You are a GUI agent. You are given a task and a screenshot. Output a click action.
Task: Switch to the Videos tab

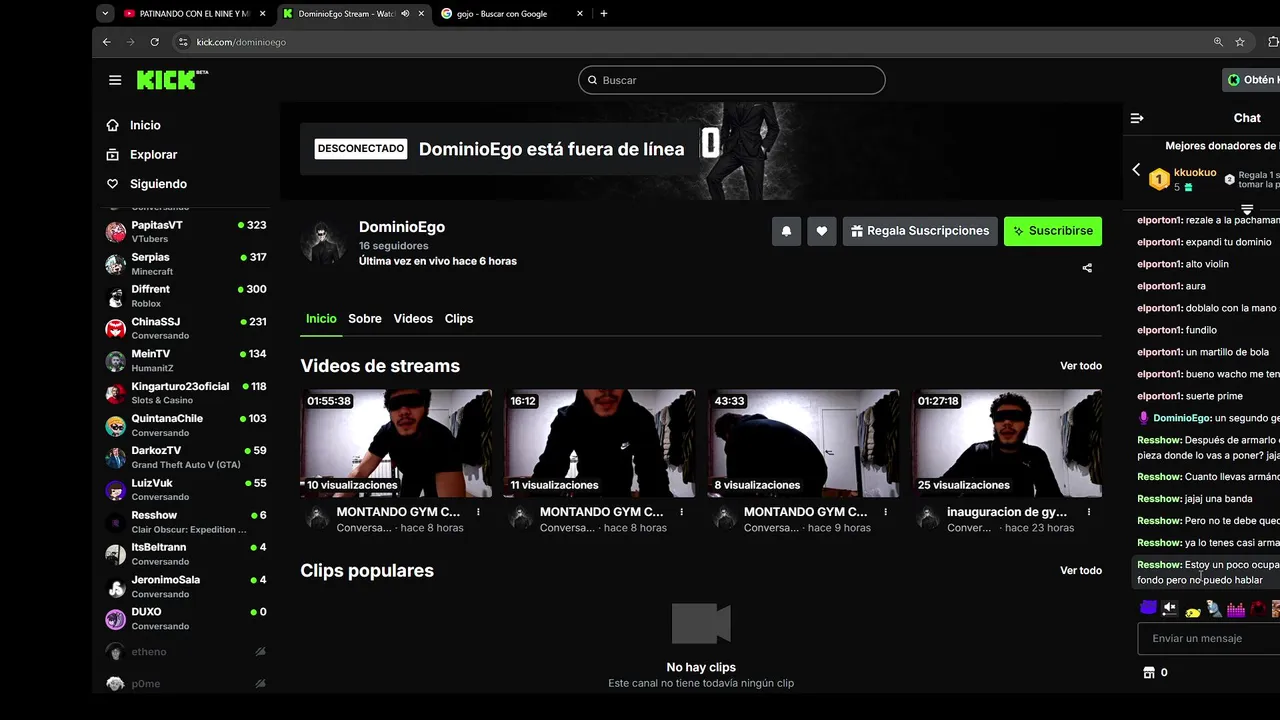point(413,319)
